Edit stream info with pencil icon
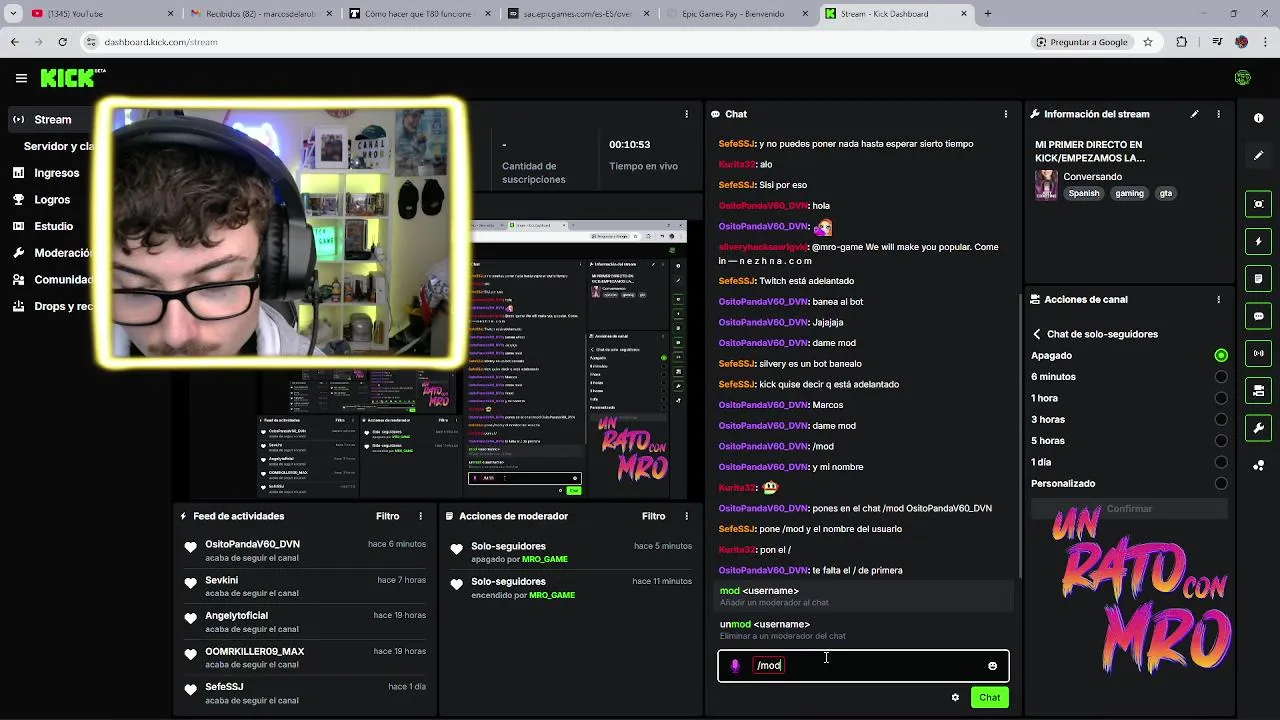The height and width of the screenshot is (720, 1280). 1194,114
